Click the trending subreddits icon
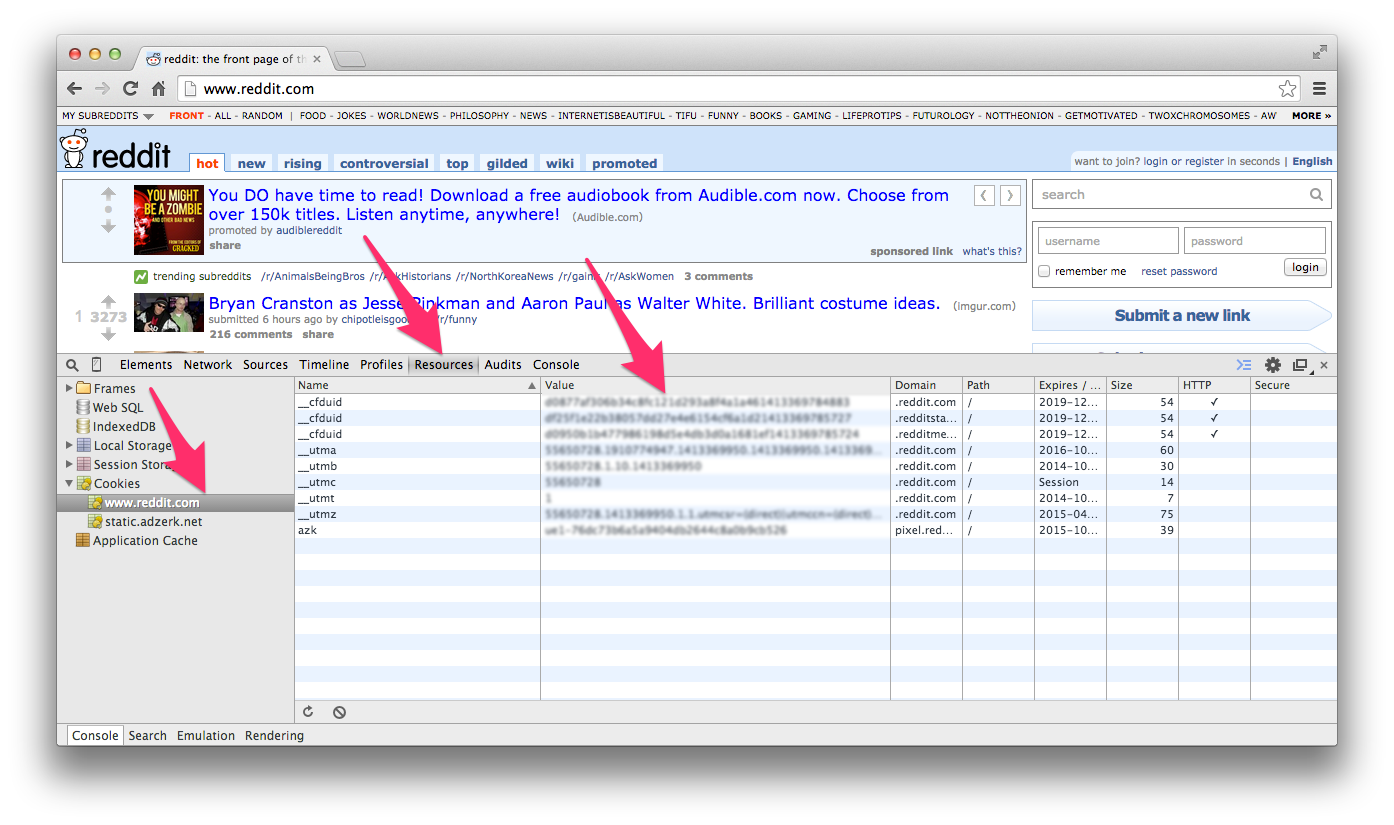The width and height of the screenshot is (1394, 825). pos(141,276)
